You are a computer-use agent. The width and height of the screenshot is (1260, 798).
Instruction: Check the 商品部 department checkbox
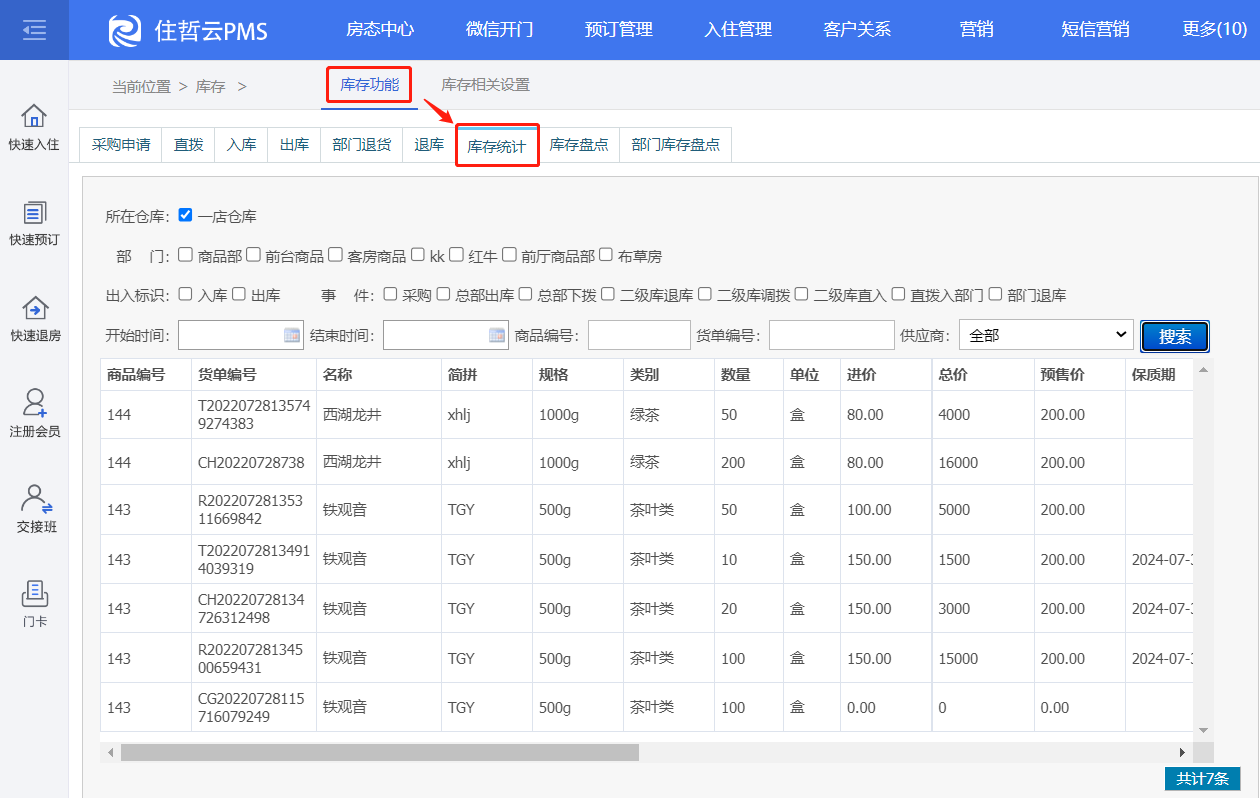[185, 255]
